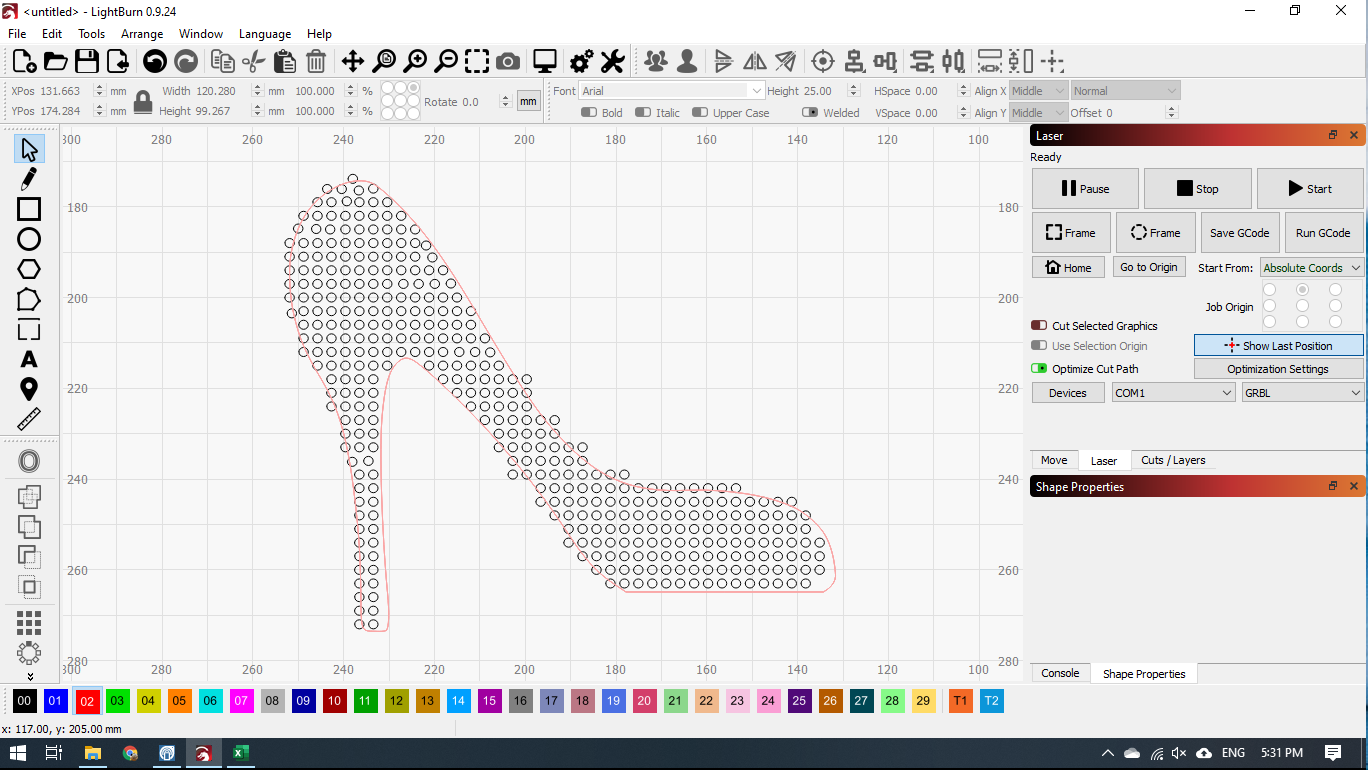Select the Ellipse drawing tool
This screenshot has height=770, width=1368.
(28, 239)
